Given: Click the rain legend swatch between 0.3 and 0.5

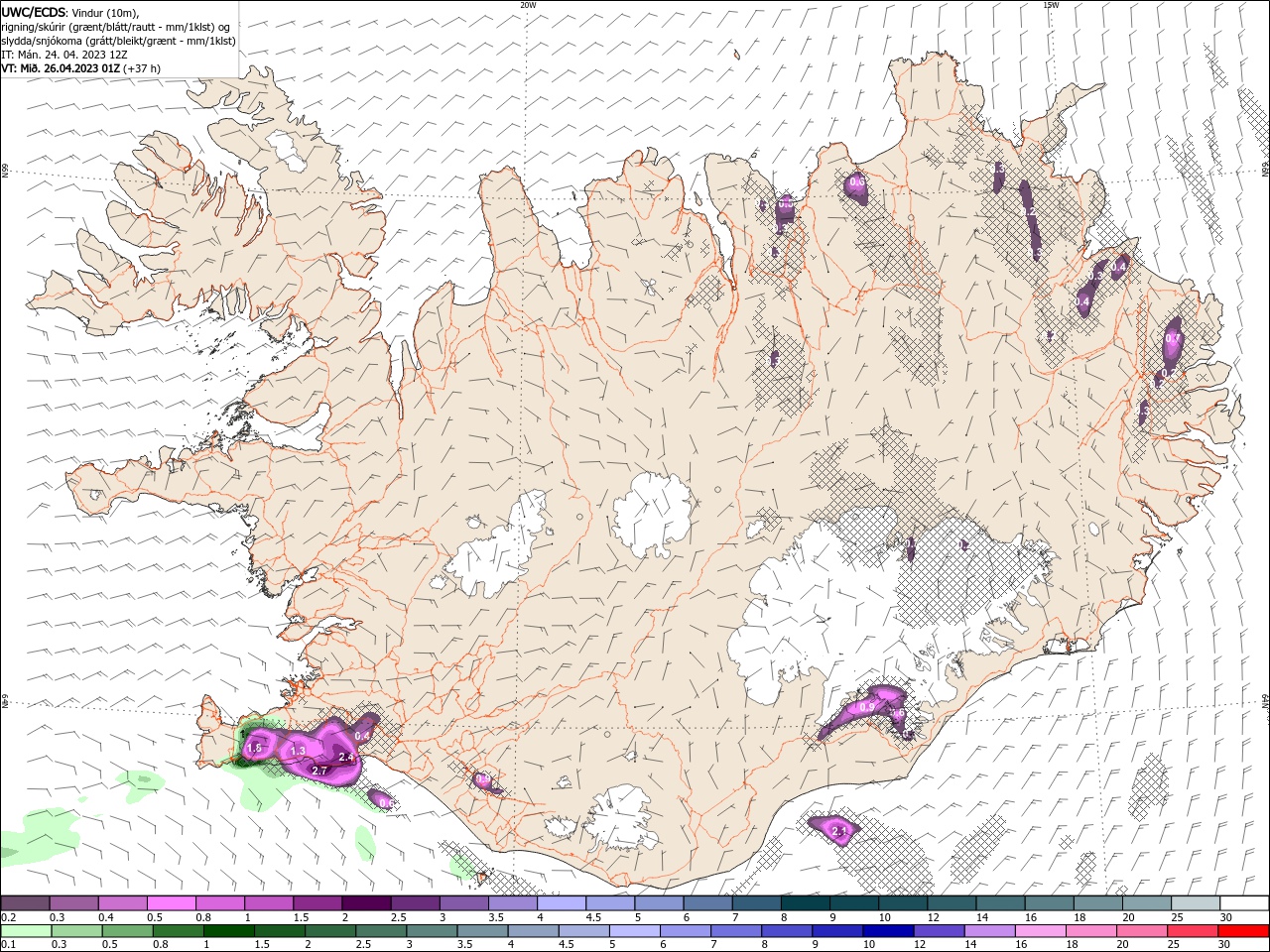Looking at the screenshot, I should point(75,931).
